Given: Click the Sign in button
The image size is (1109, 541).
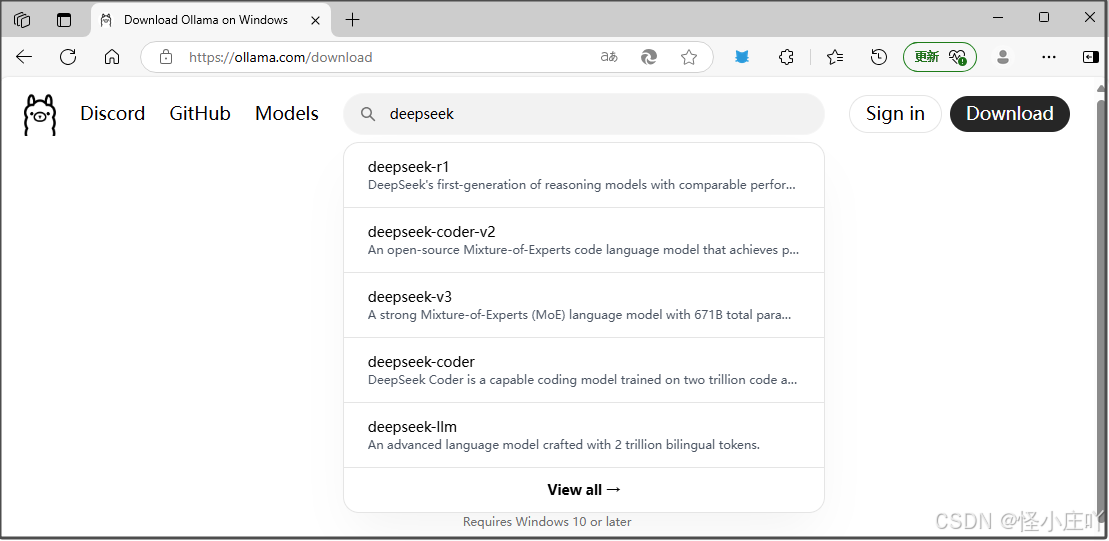Looking at the screenshot, I should click(x=895, y=114).
